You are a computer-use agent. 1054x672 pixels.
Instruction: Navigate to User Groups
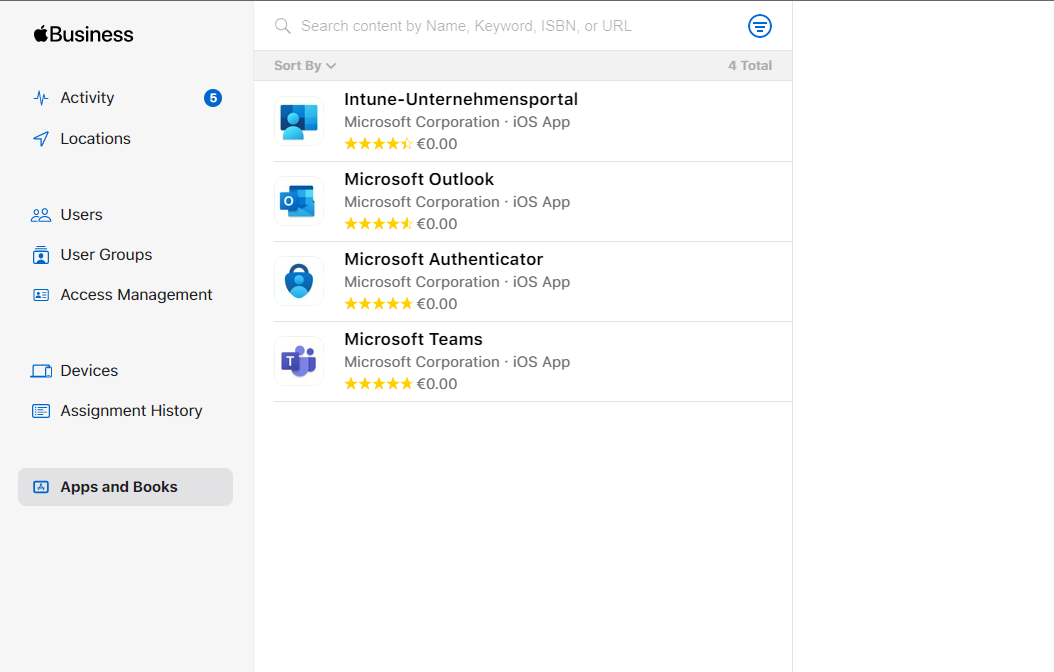point(106,255)
